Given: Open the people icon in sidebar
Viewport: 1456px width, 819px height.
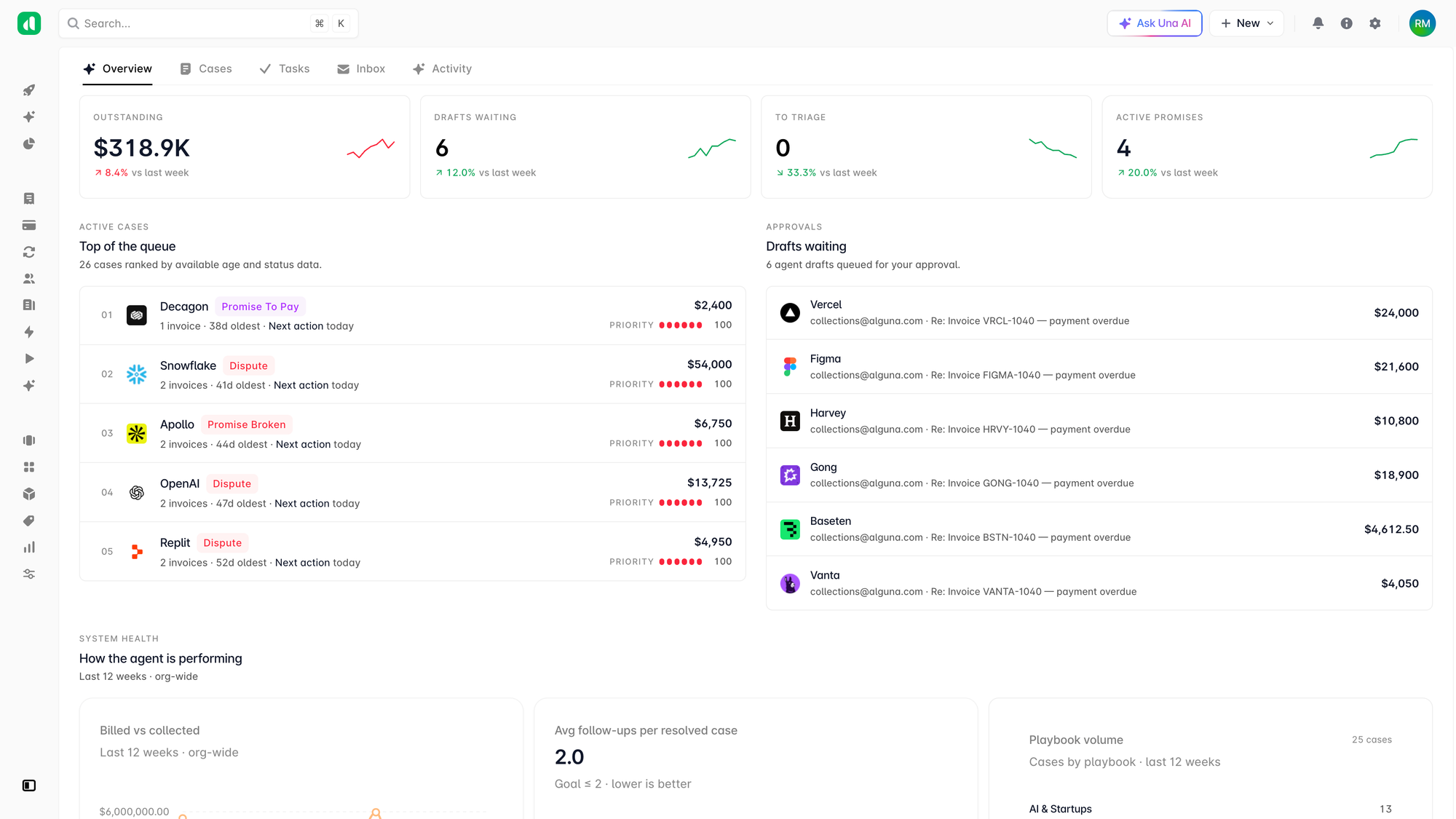Looking at the screenshot, I should point(29,279).
